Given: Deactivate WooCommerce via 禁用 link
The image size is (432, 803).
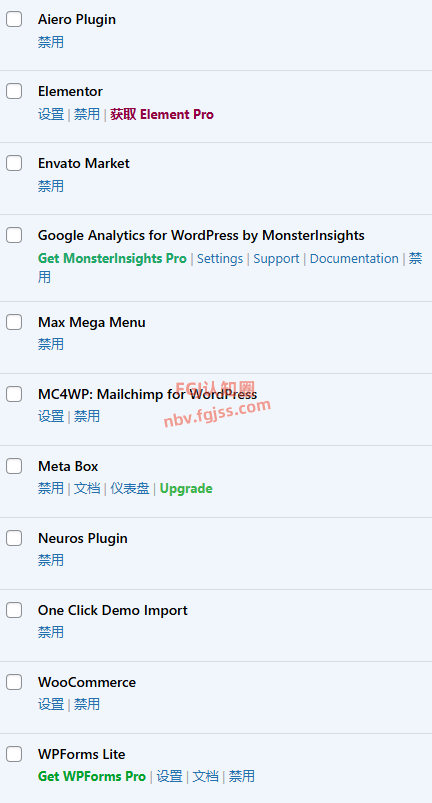Looking at the screenshot, I should tap(87, 704).
